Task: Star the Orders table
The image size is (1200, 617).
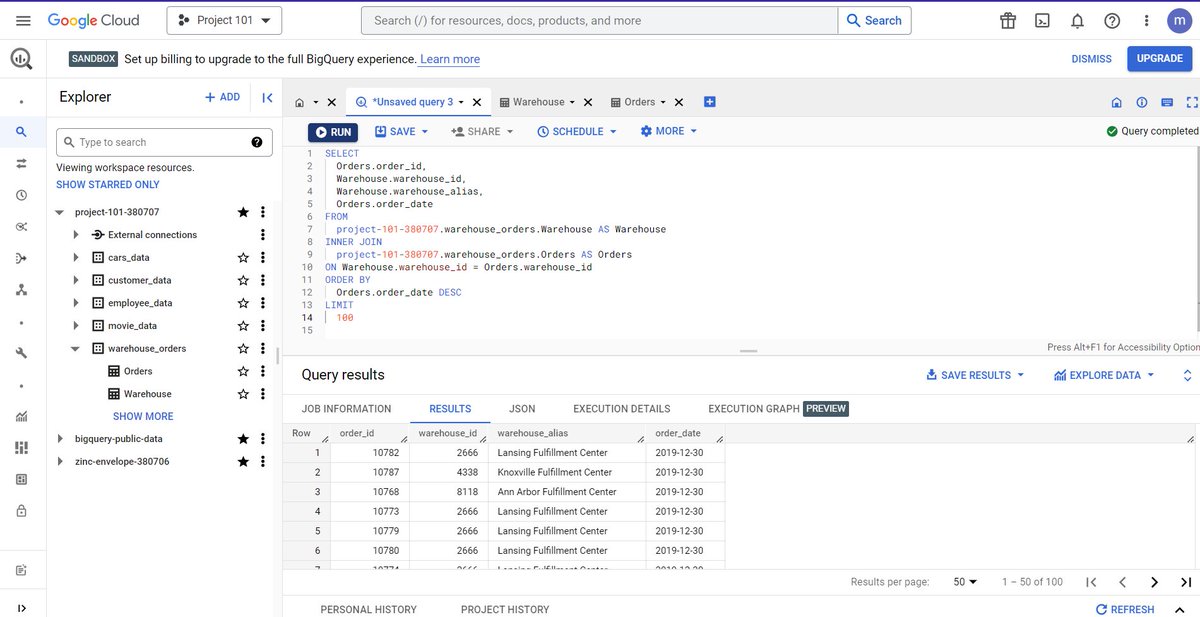Action: [x=243, y=371]
